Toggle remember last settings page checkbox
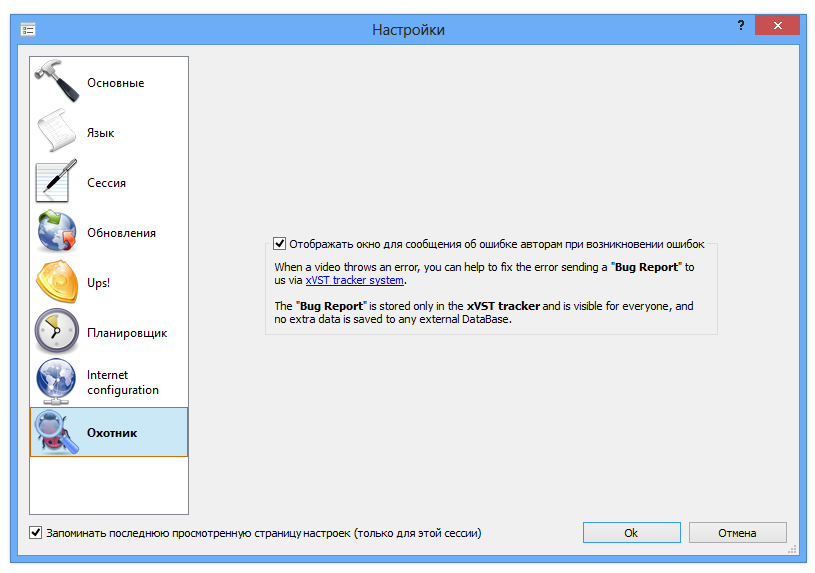 [x=35, y=532]
